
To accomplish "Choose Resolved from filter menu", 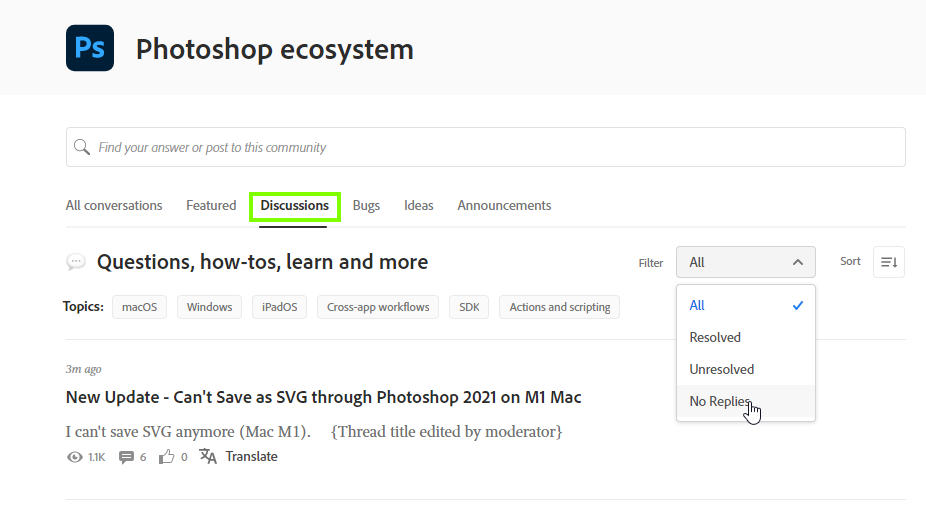I will (715, 337).
